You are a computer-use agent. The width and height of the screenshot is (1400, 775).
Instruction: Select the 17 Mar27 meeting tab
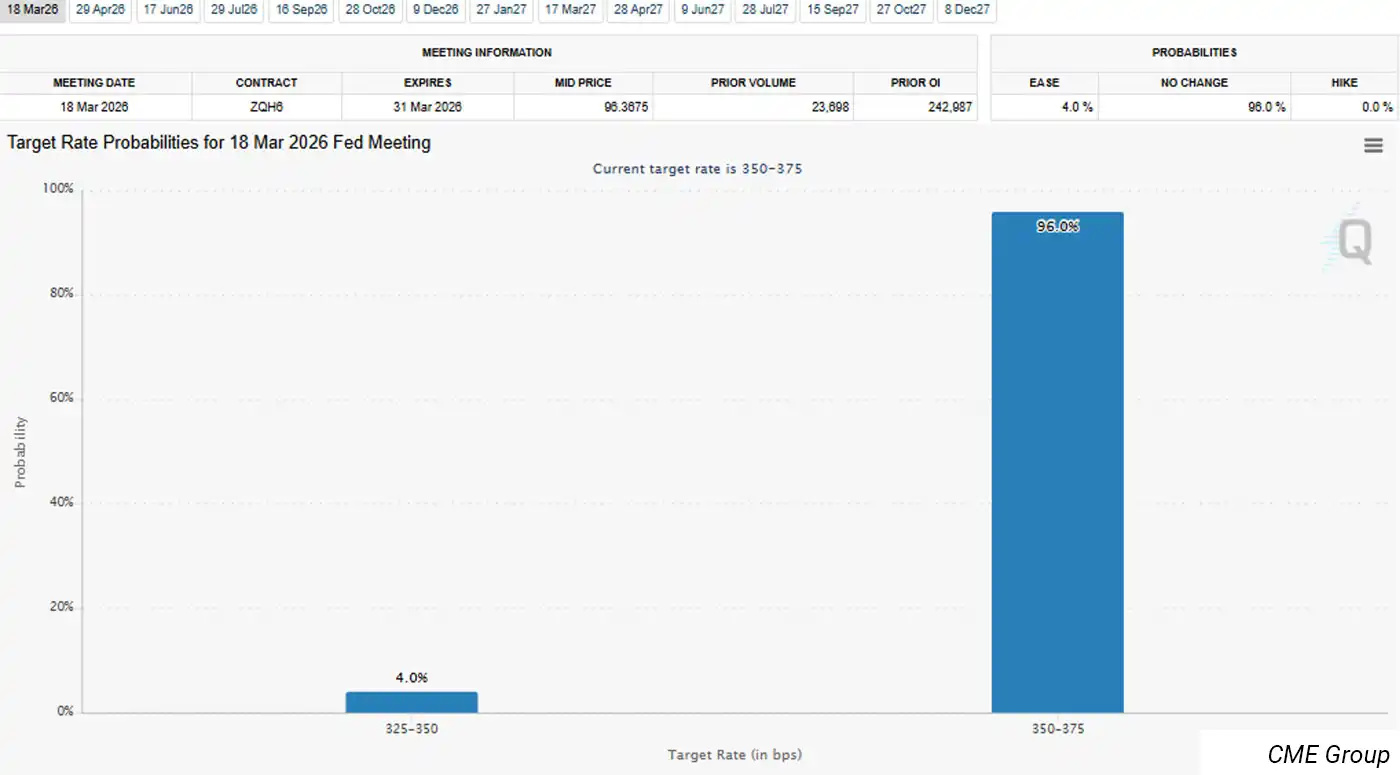(570, 10)
